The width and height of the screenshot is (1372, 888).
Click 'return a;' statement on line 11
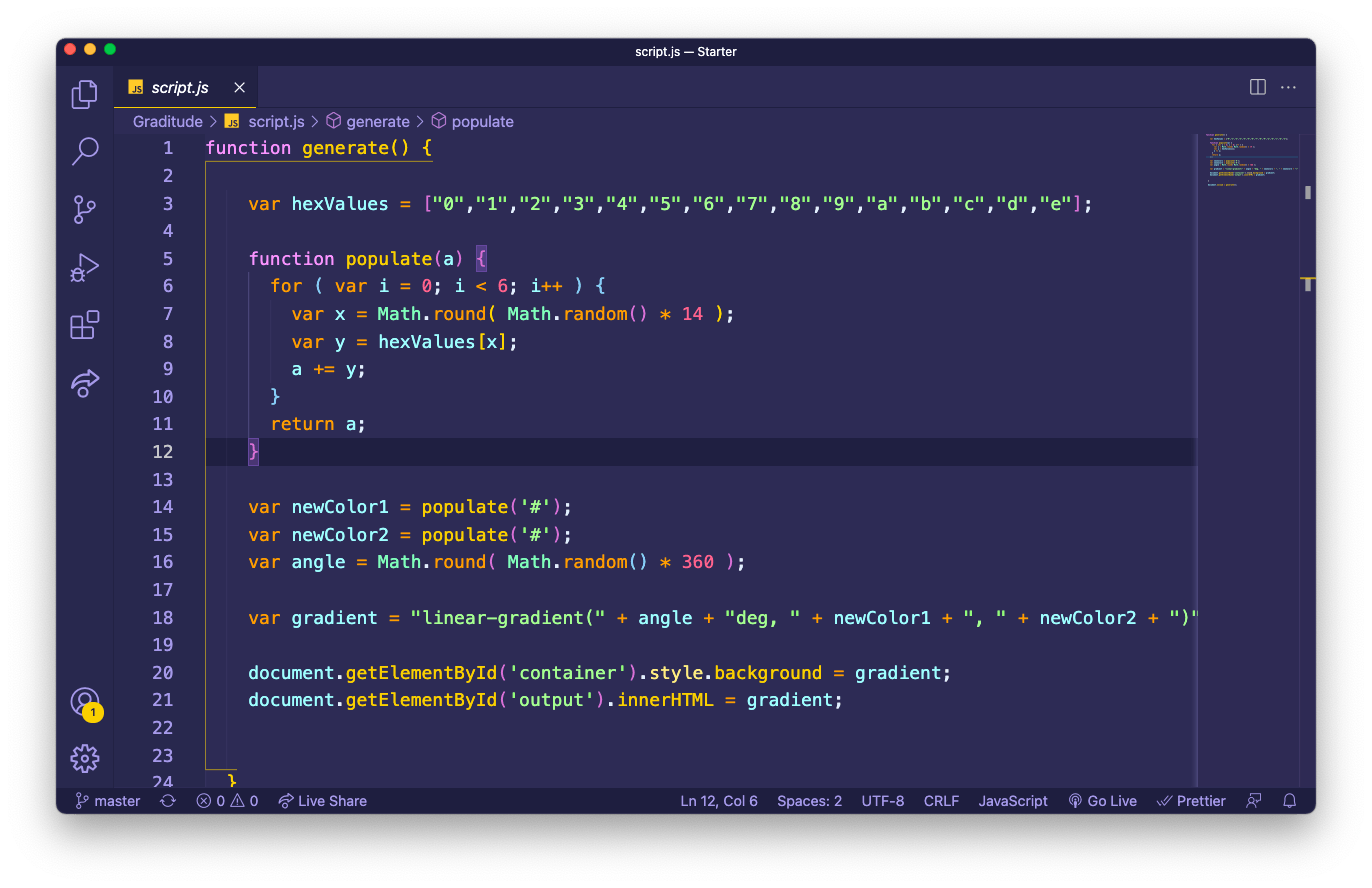point(318,424)
